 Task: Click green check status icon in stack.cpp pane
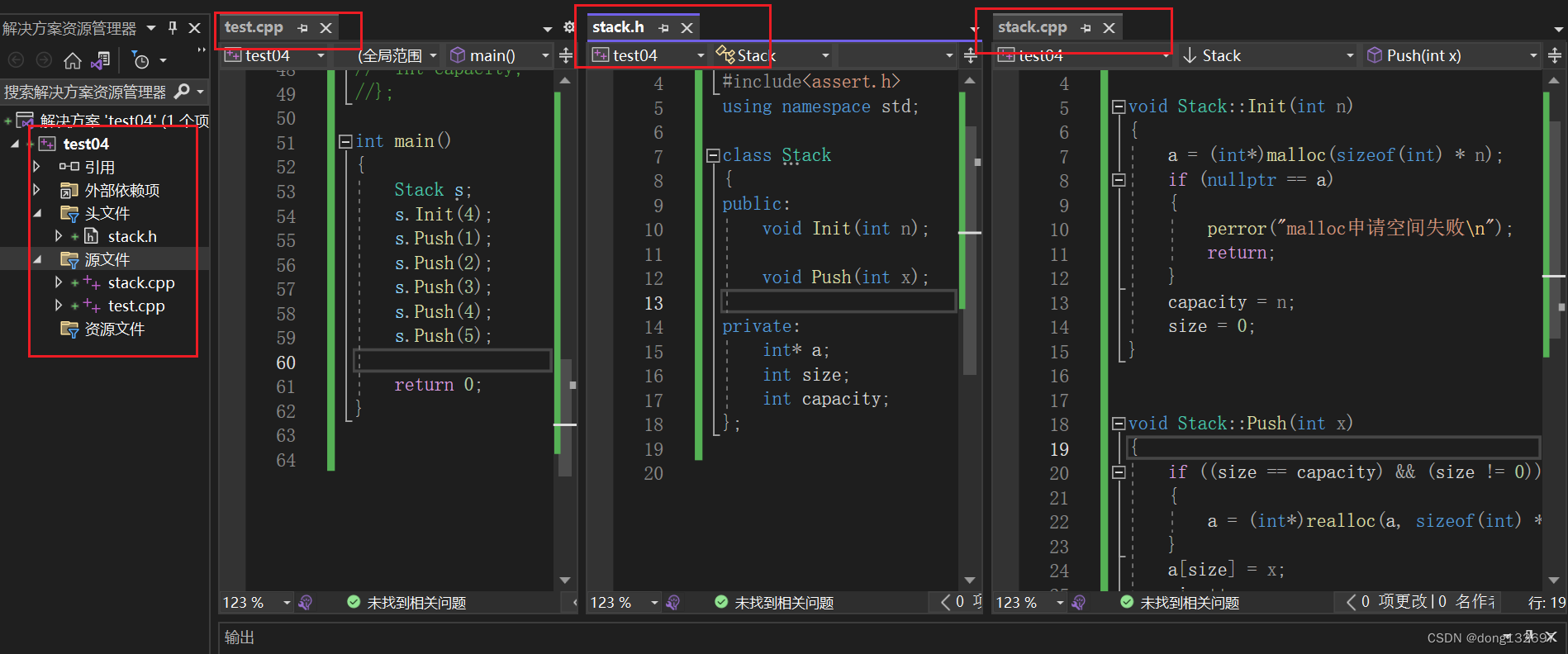click(x=1127, y=602)
